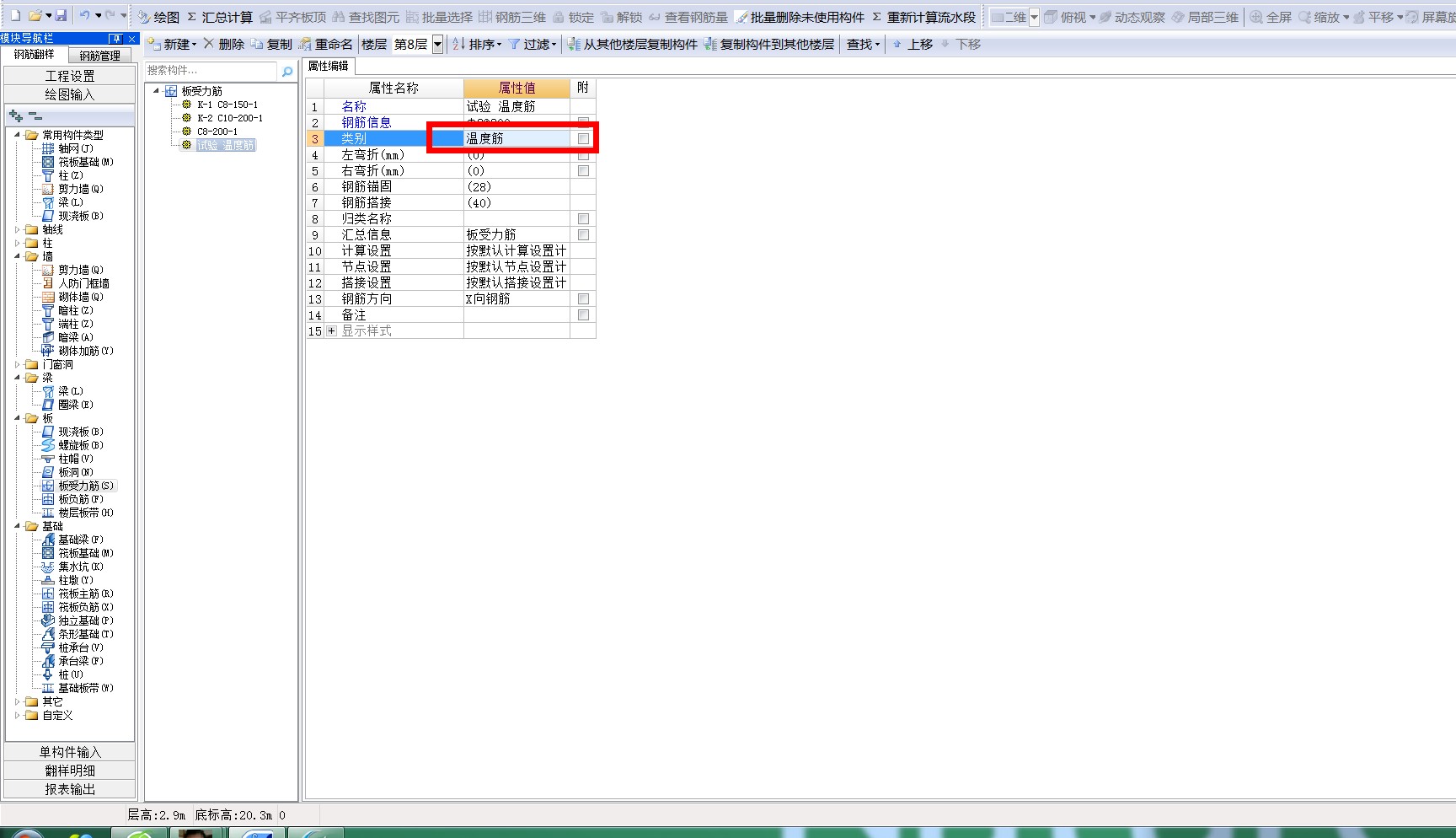Image resolution: width=1456 pixels, height=838 pixels.
Task: Click the 搜索构件 search input
Action: [x=211, y=71]
